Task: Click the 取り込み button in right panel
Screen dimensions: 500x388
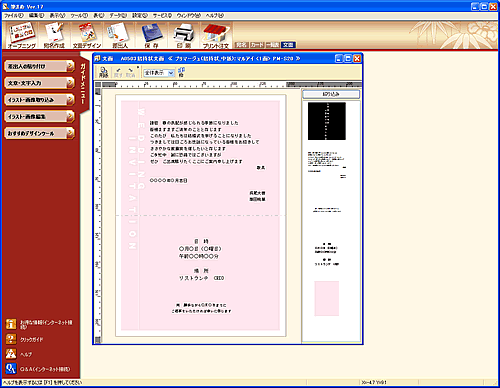Action: pos(331,94)
